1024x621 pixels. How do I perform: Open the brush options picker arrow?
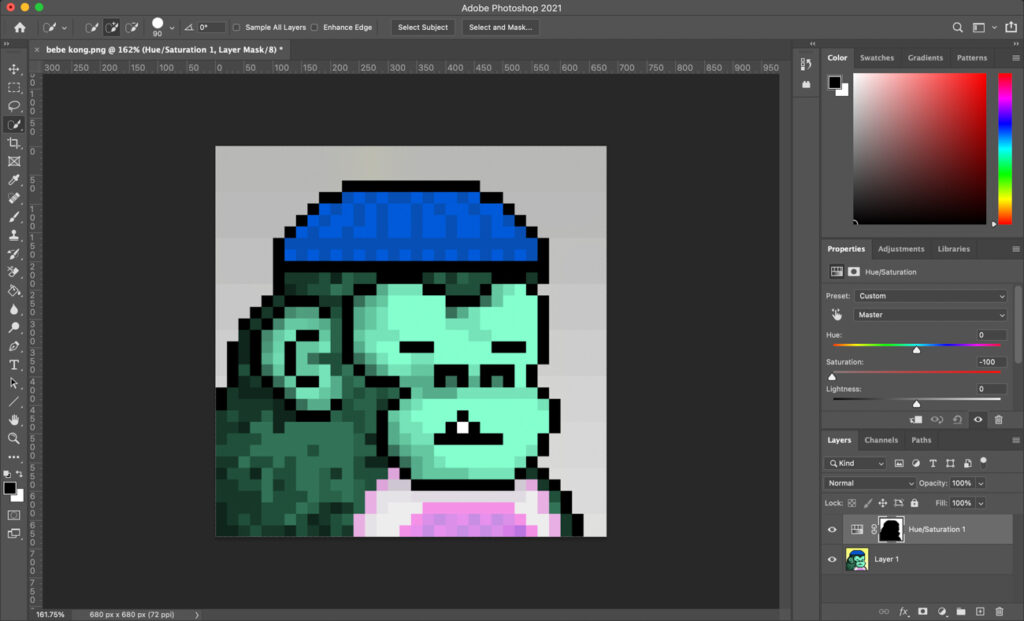click(x=172, y=28)
